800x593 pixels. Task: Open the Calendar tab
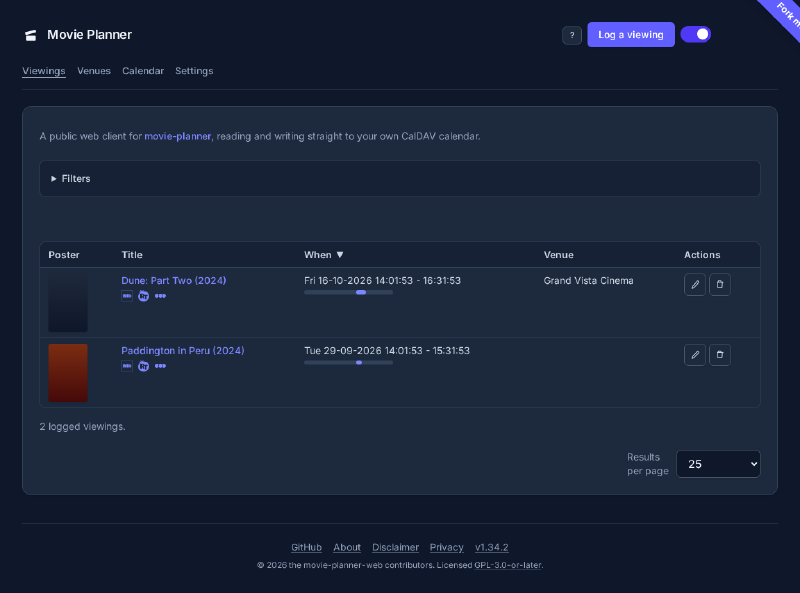pyautogui.click(x=143, y=71)
